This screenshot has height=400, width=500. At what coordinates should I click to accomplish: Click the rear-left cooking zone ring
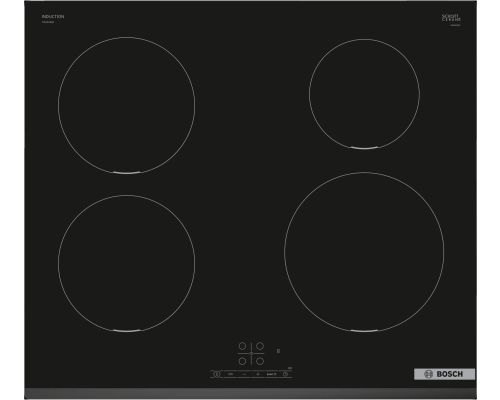coord(126,105)
